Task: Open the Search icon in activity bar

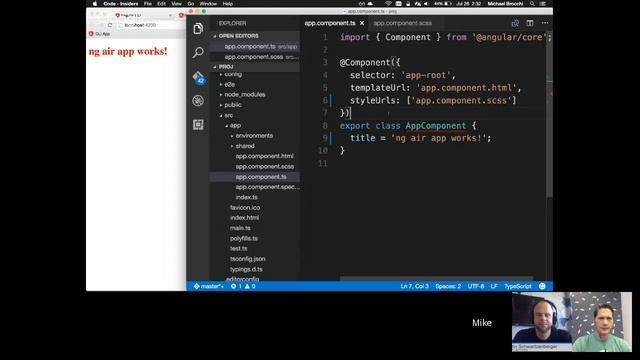Action: point(198,52)
